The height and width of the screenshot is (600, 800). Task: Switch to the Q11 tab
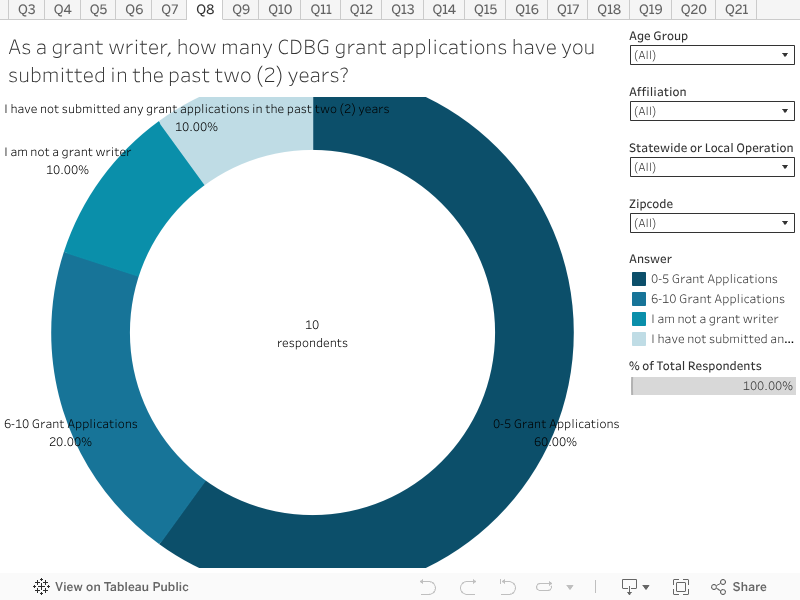point(320,9)
